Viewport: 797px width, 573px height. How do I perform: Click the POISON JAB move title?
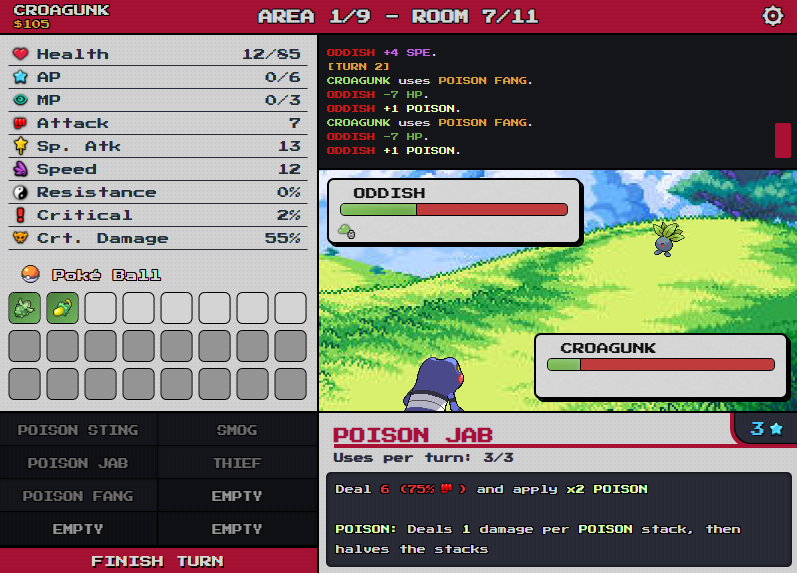(413, 435)
